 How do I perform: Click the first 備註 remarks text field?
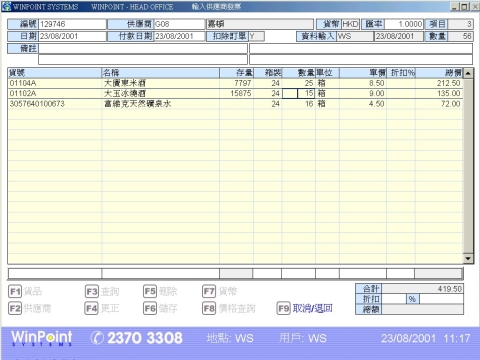click(143, 49)
